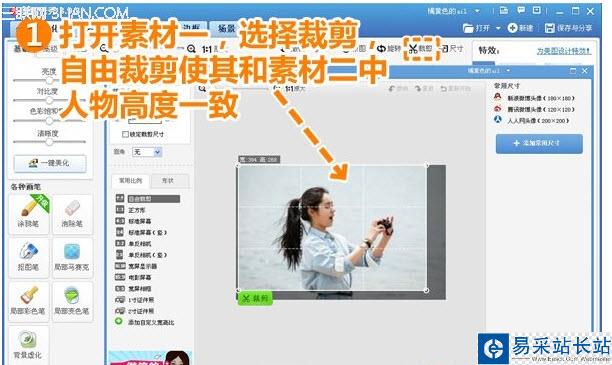Expand the 打开 button dropdown arrow
This screenshot has width=612, height=365.
pos(498,28)
